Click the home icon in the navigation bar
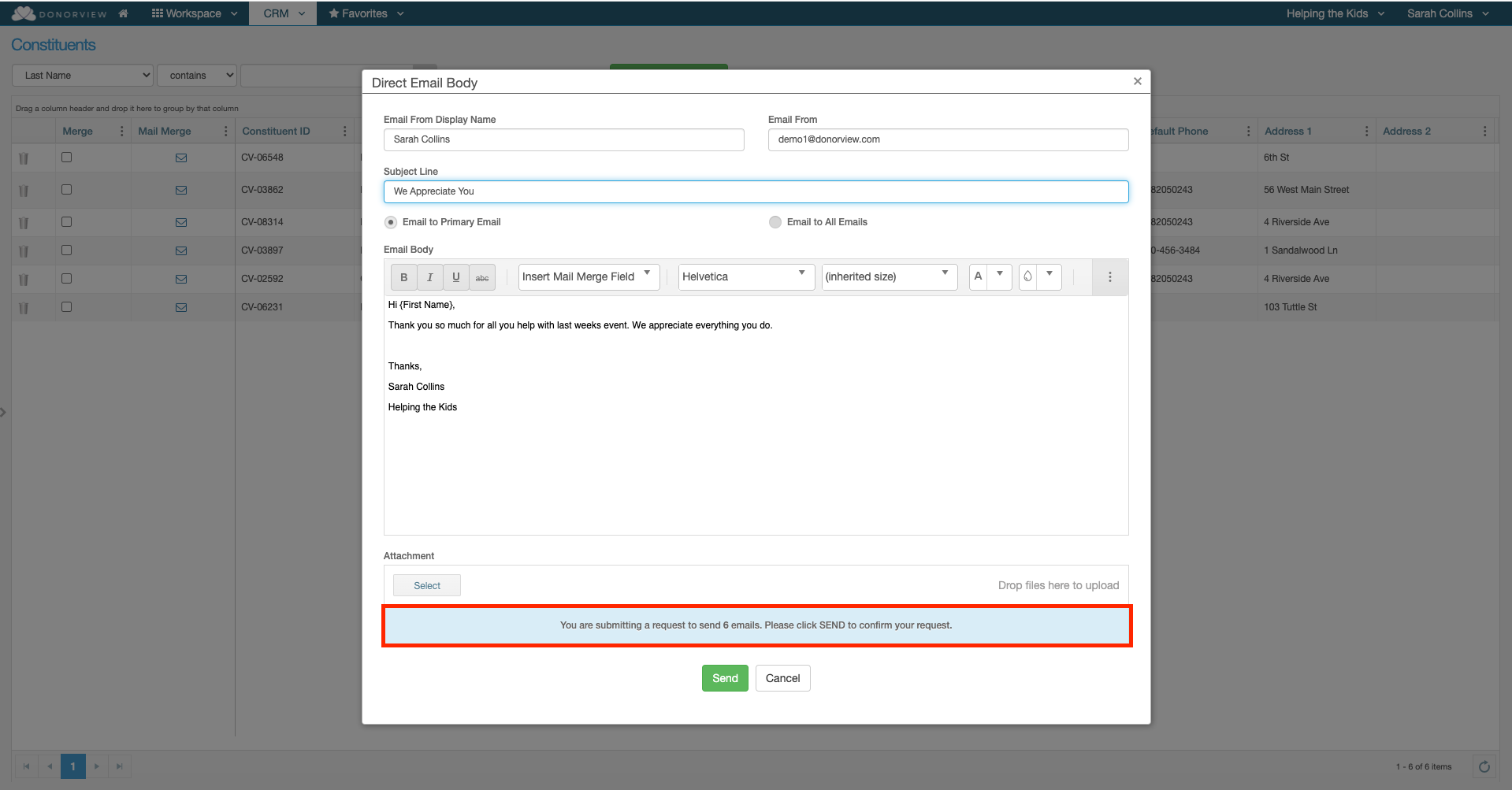Viewport: 1512px width, 790px height. pos(123,13)
